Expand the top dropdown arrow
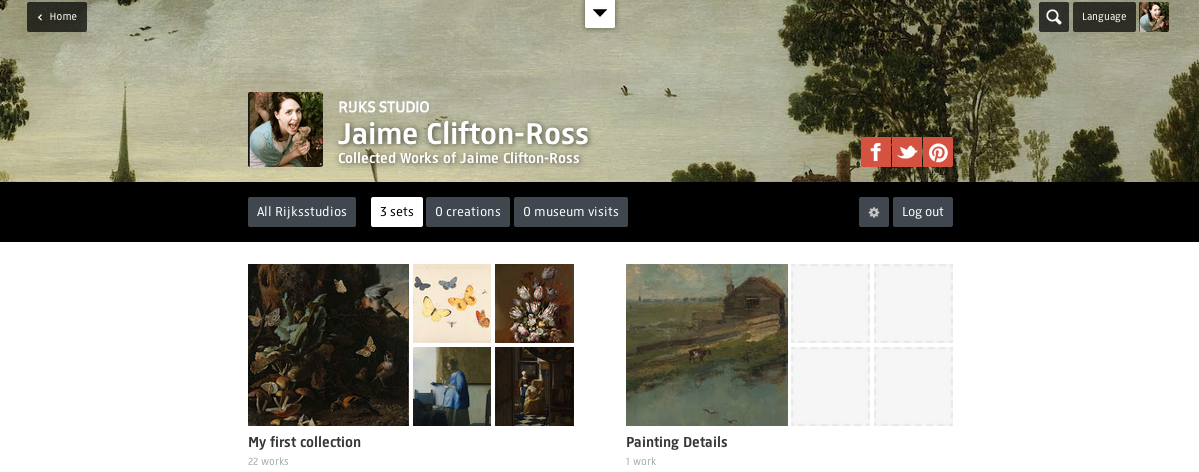The height and width of the screenshot is (472, 1199). [x=599, y=13]
